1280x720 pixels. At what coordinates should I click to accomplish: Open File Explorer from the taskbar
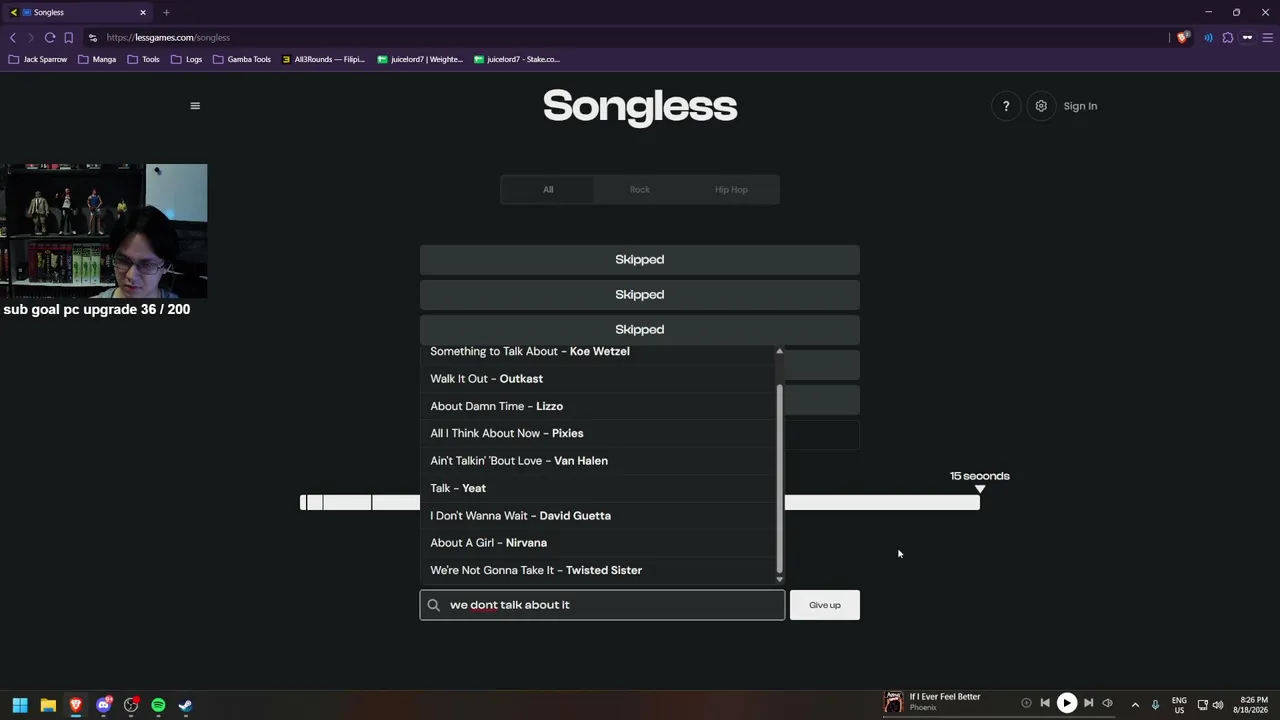[x=48, y=705]
